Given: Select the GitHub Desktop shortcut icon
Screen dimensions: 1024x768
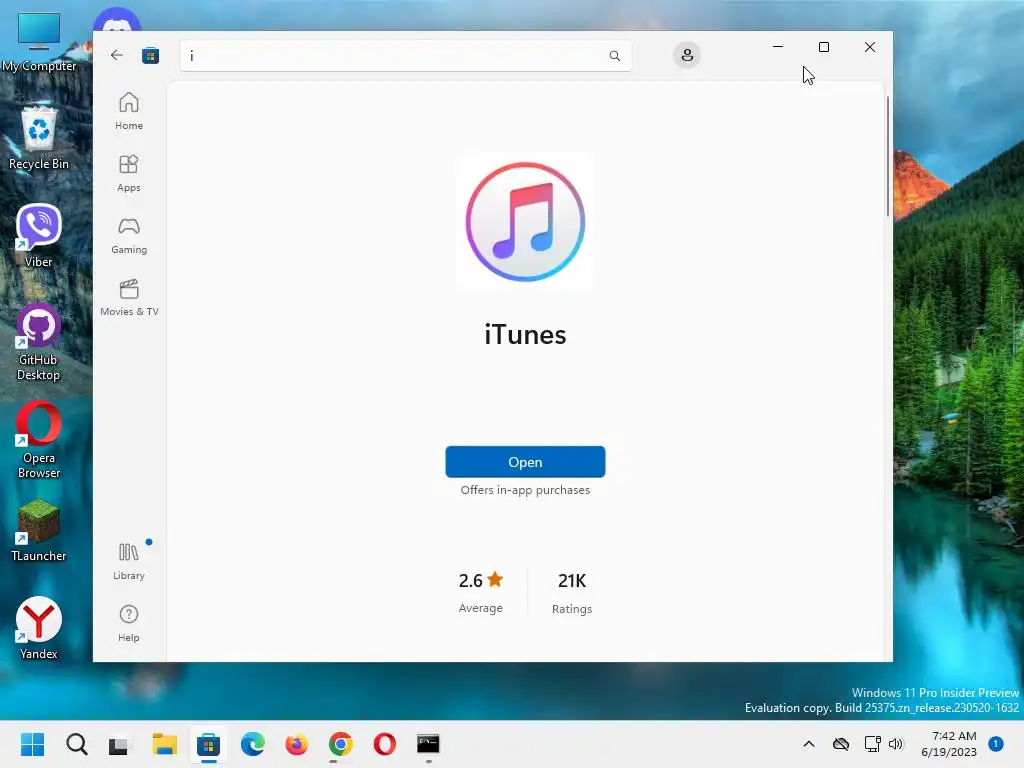Looking at the screenshot, I should 39,342.
